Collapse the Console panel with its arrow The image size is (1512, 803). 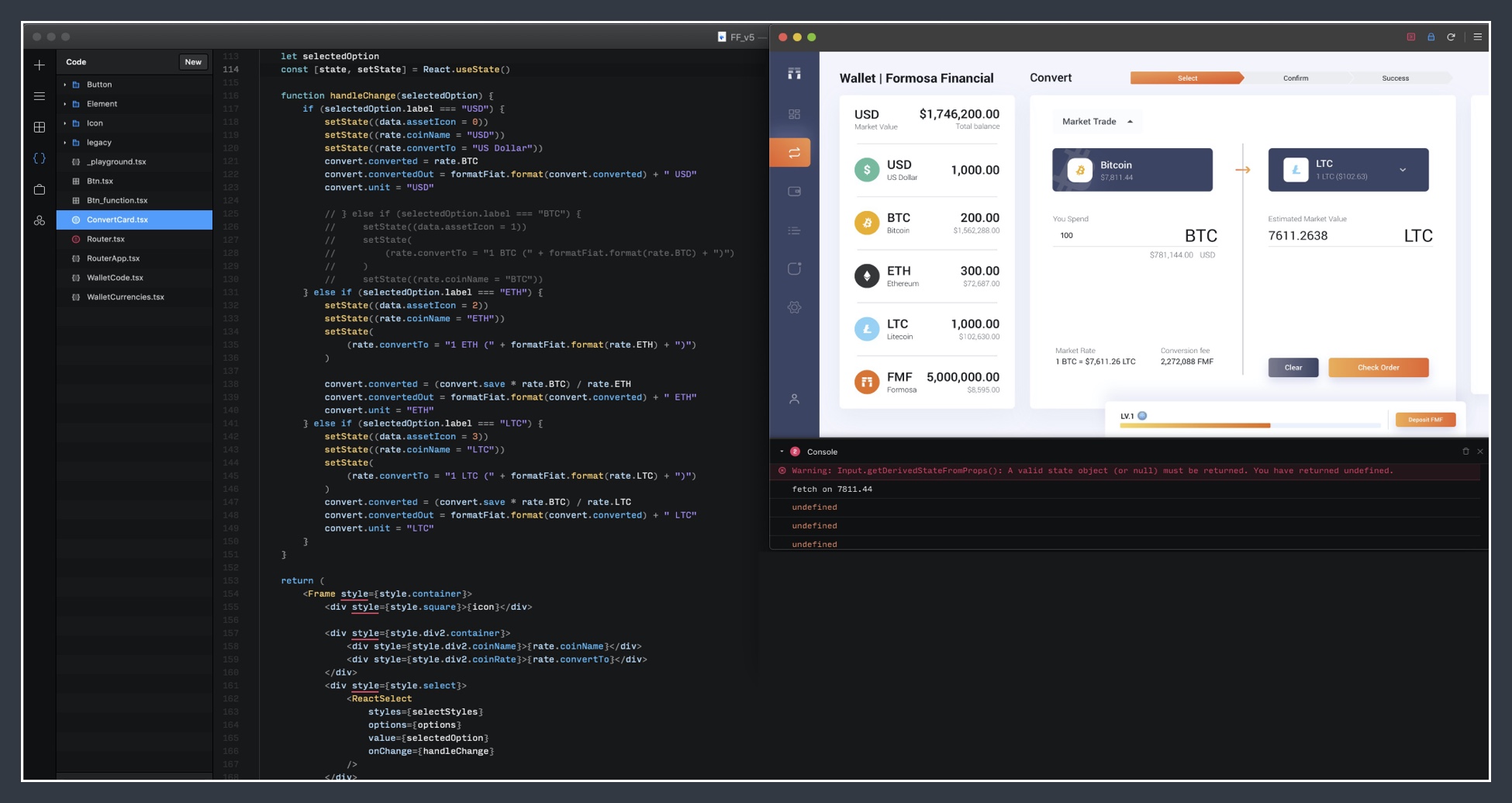point(782,452)
